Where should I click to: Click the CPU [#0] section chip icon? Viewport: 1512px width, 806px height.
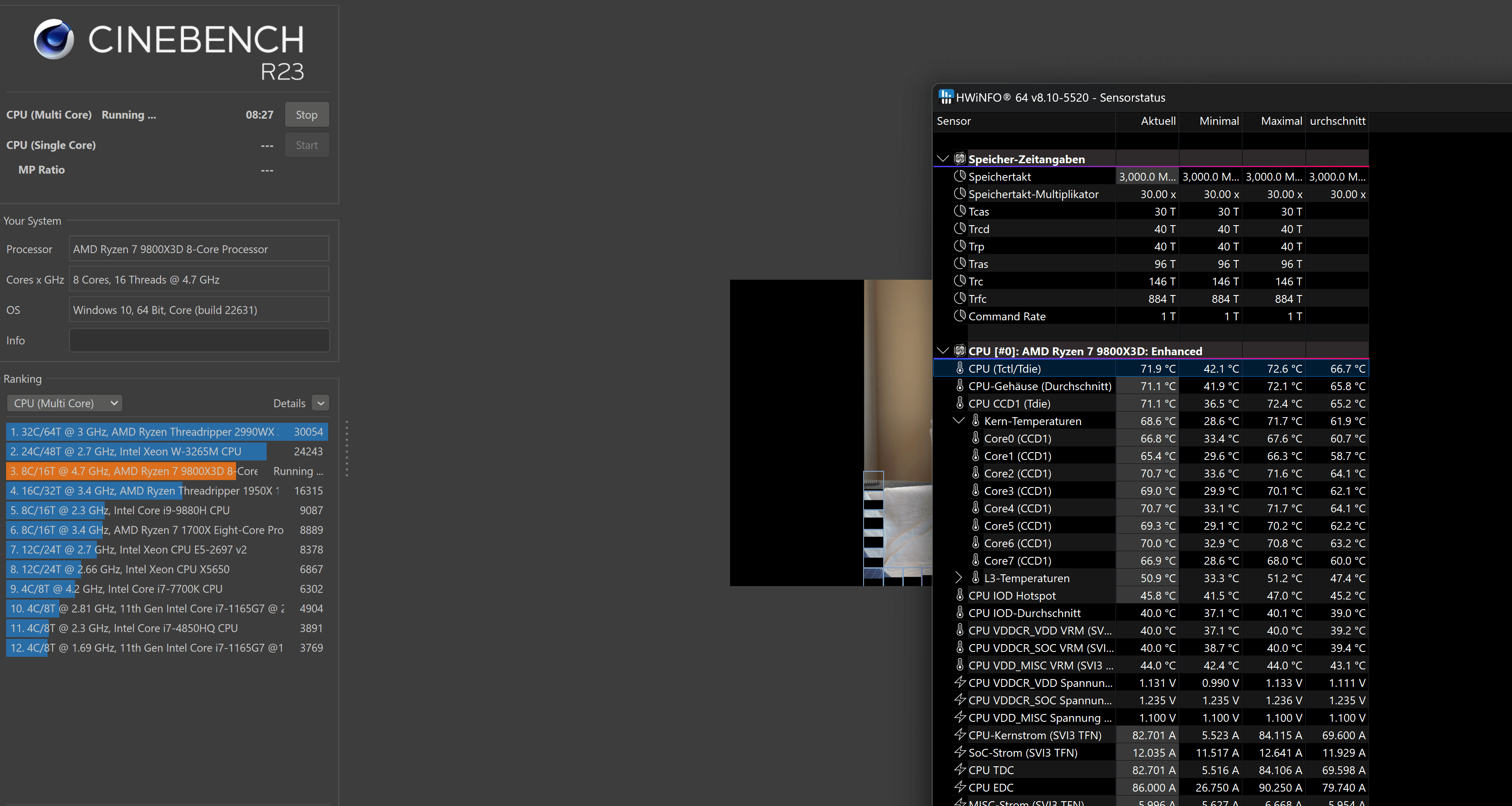960,350
